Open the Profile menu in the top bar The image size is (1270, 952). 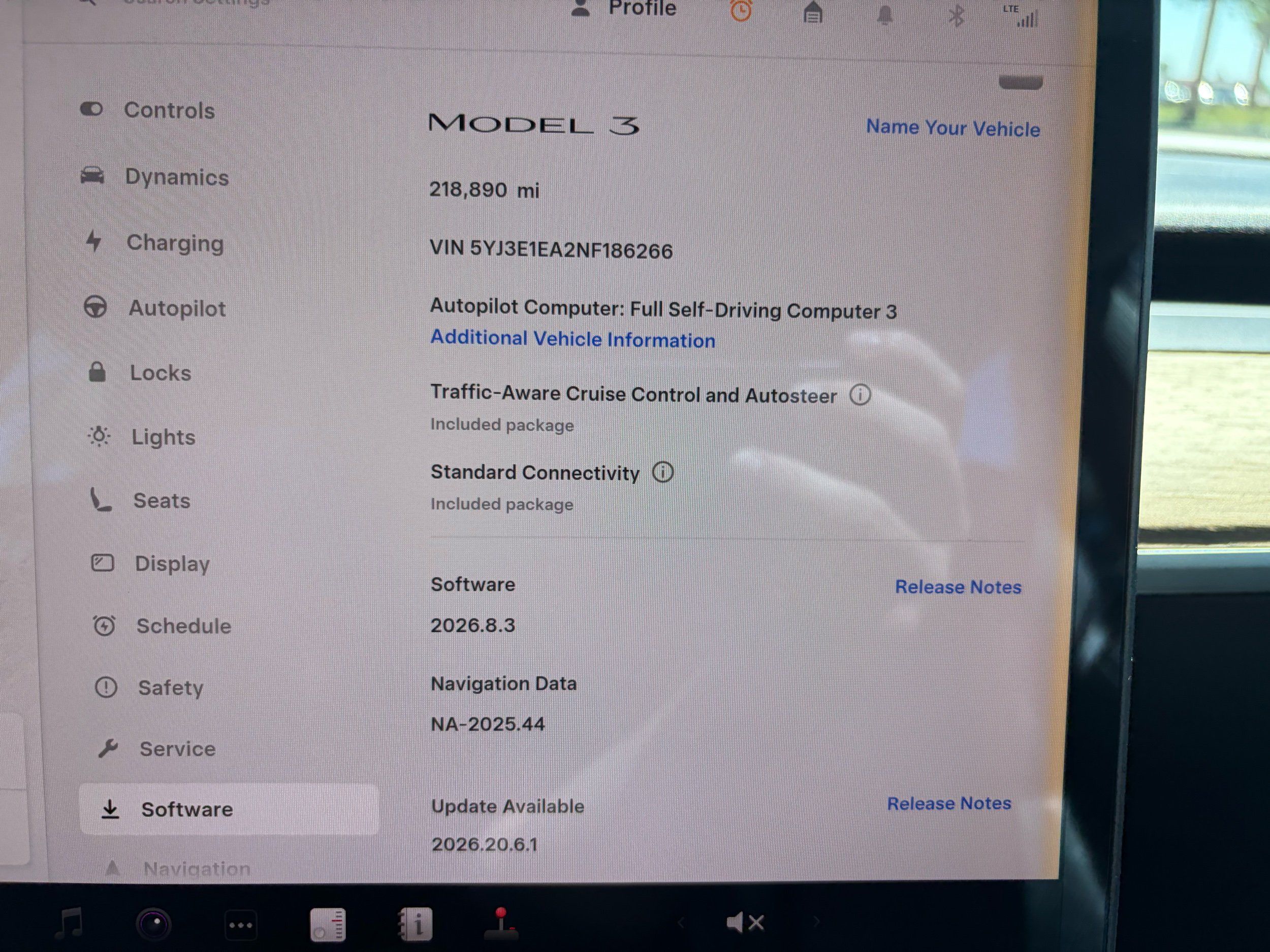point(624,8)
